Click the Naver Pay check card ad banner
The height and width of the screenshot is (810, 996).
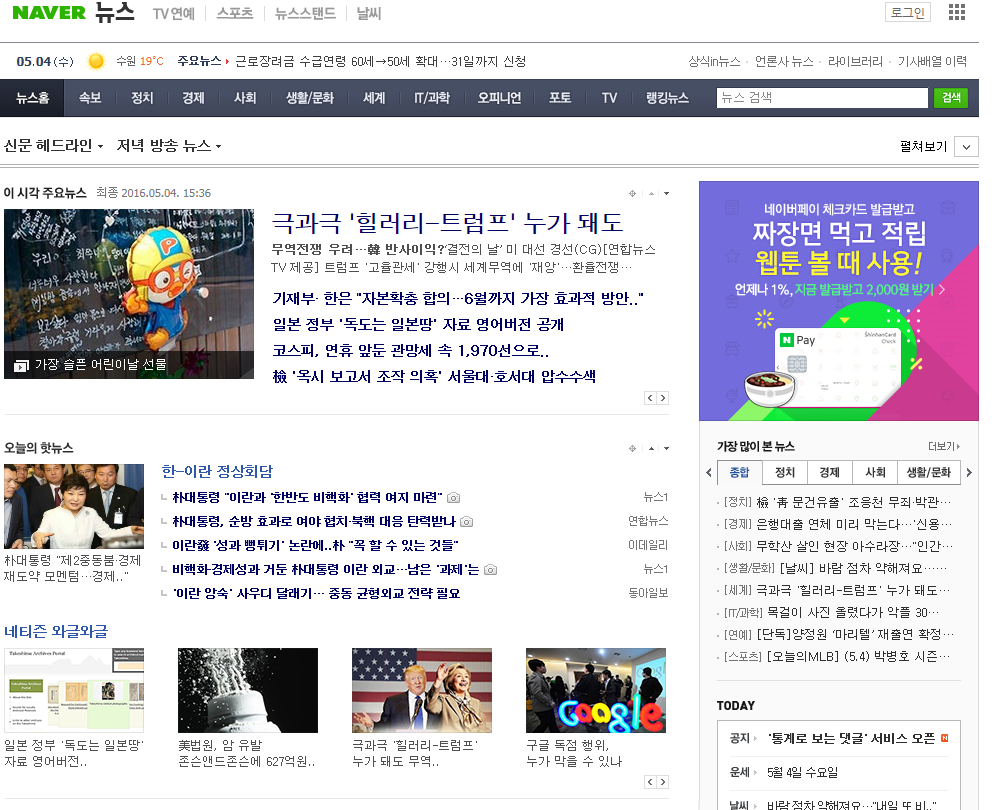click(x=838, y=301)
